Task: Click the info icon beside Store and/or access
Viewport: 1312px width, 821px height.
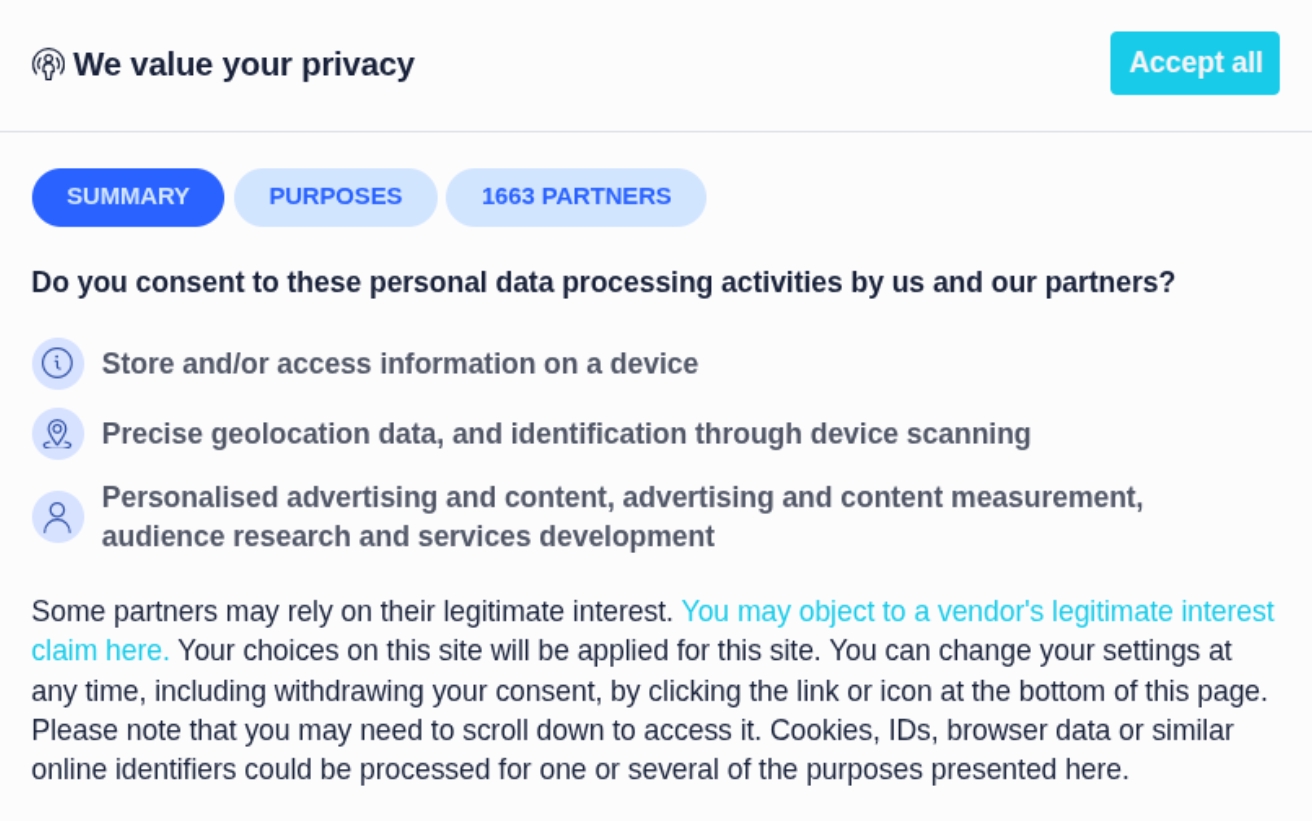Action: pyautogui.click(x=58, y=363)
